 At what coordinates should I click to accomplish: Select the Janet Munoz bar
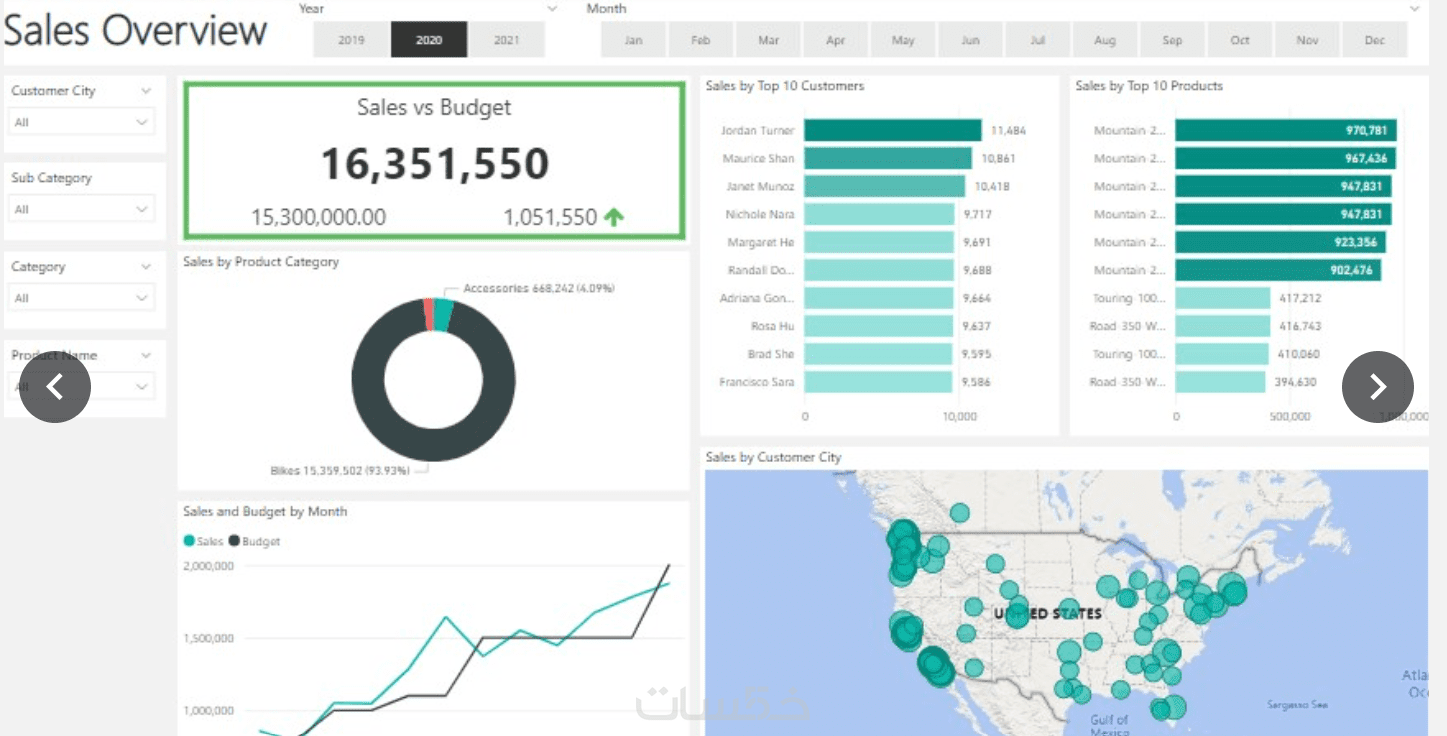click(885, 186)
